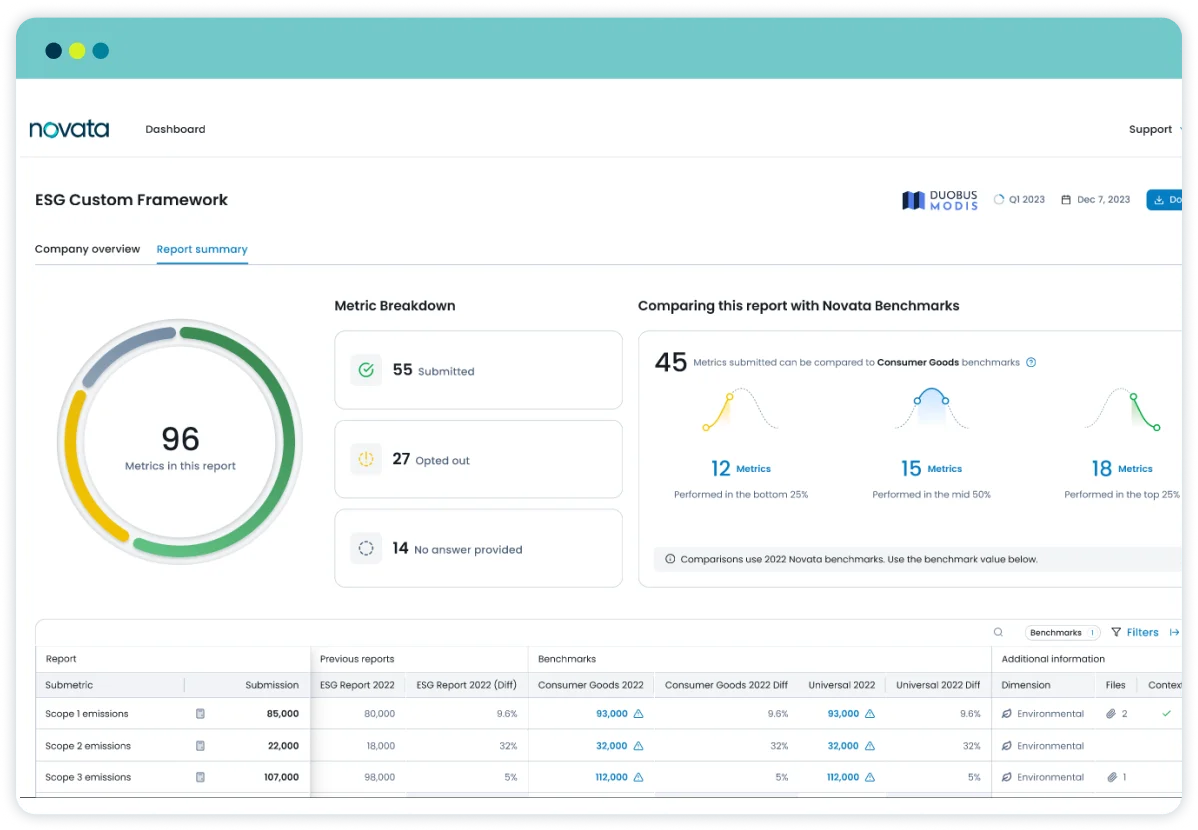The image size is (1198, 830).
Task: Click the Universal 2022 column header
Action: (842, 685)
